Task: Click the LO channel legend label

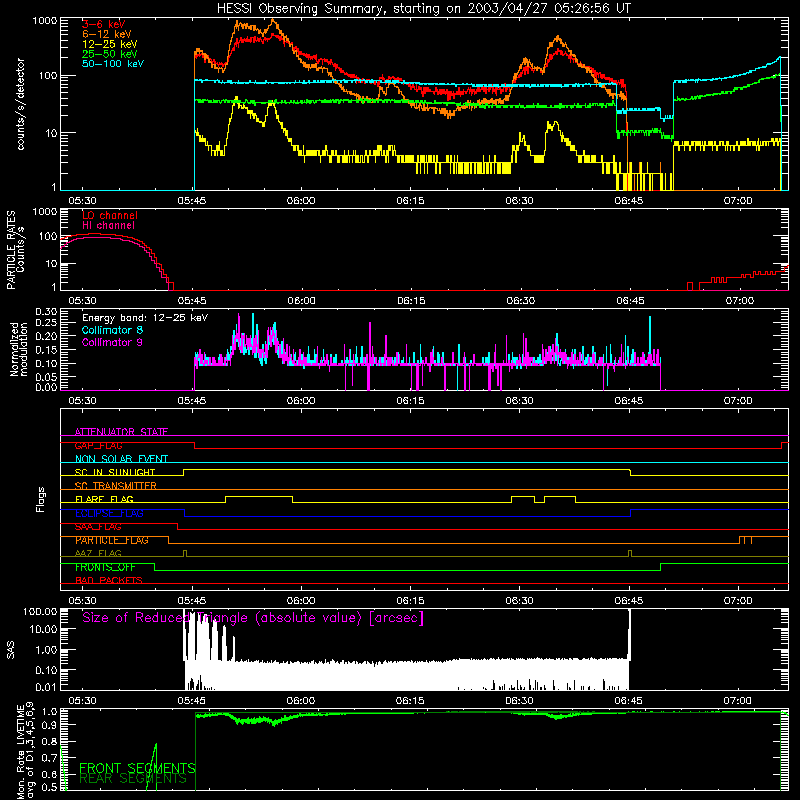Action: (110, 215)
